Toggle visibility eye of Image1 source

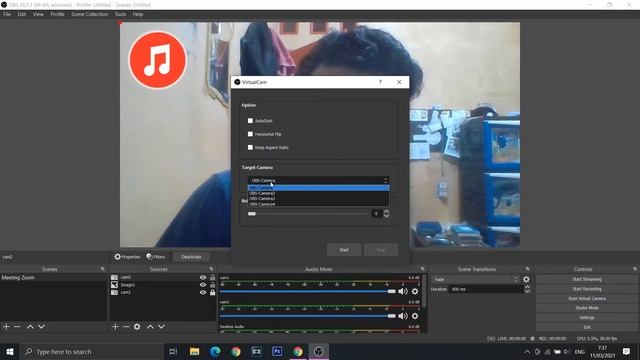(203, 285)
